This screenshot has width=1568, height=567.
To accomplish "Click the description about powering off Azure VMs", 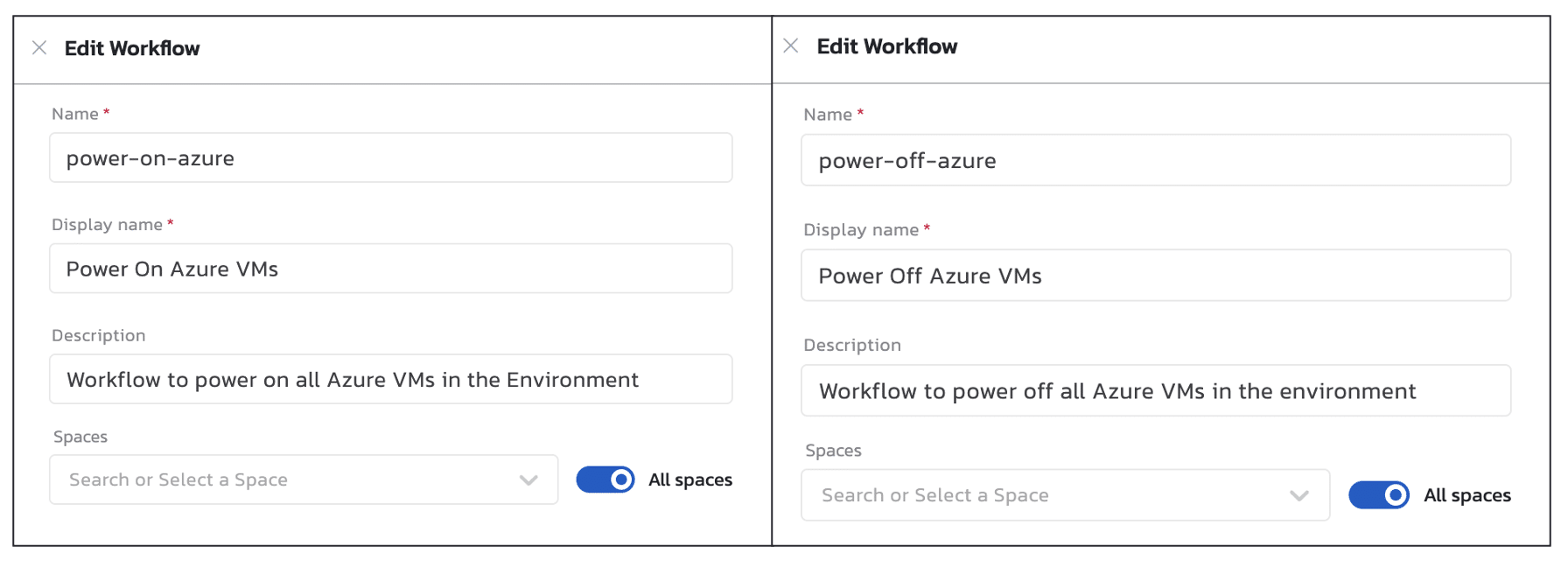I will (x=1156, y=391).
